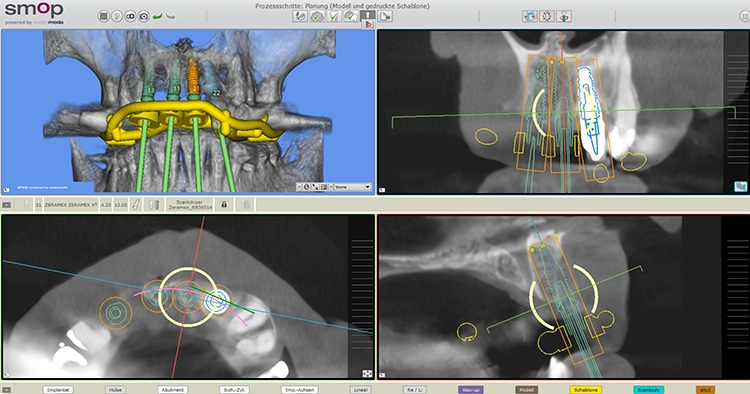Toggle the purple Wax-up layer
Image resolution: width=750 pixels, height=394 pixels.
click(471, 390)
